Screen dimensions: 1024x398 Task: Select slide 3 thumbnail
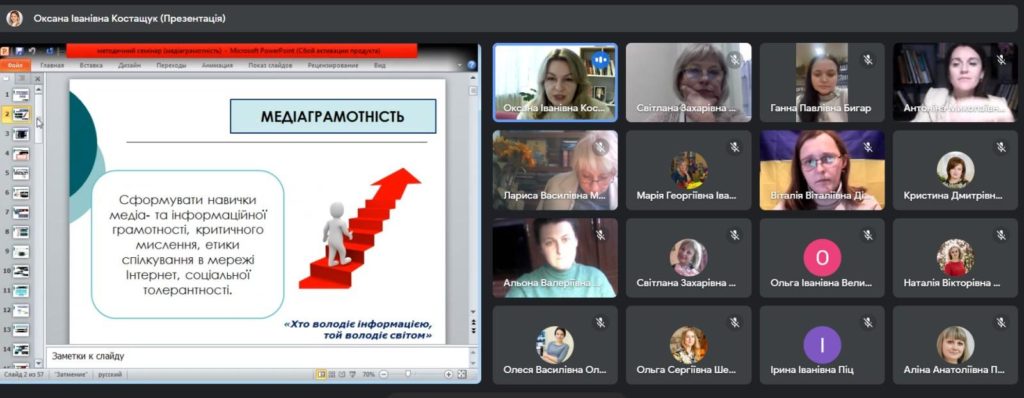click(21, 134)
